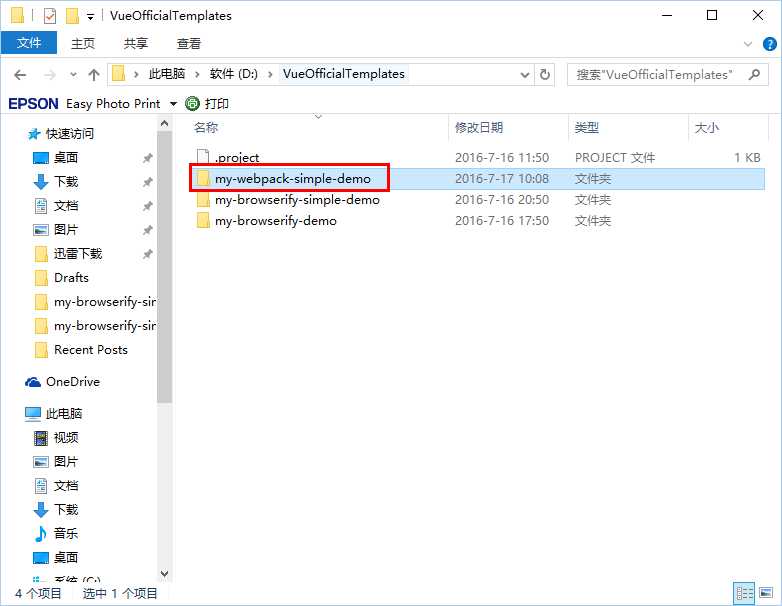Viewport: 782px width, 606px height.
Task: Click the .project file icon
Action: (202, 158)
